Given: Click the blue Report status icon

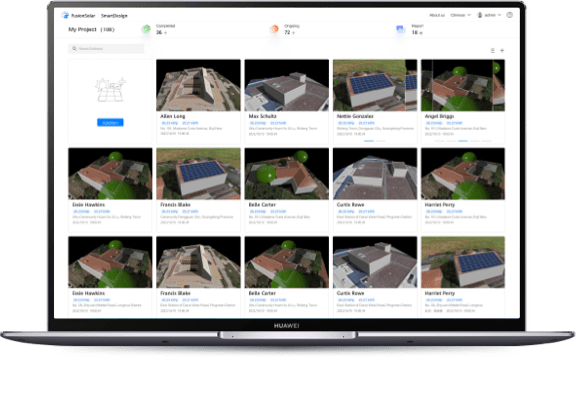Looking at the screenshot, I should pyautogui.click(x=400, y=29).
